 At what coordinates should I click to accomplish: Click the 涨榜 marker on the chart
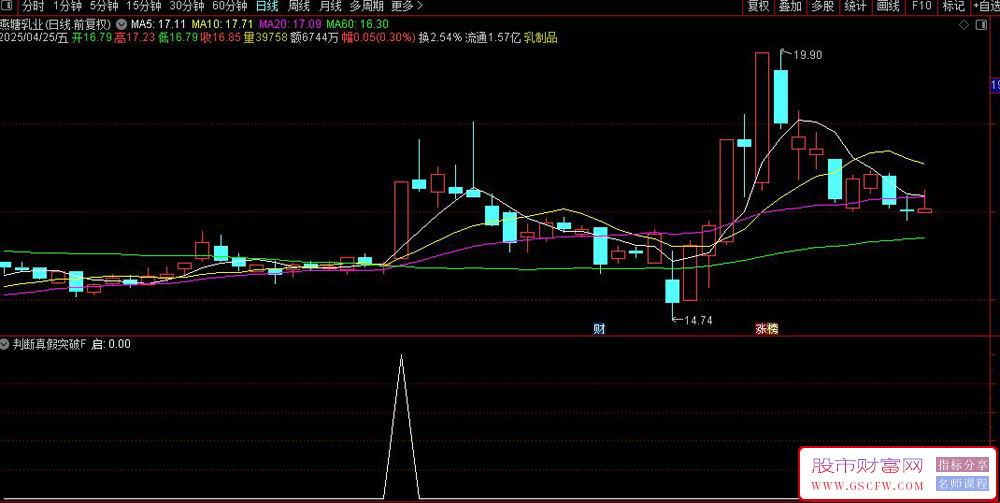[x=767, y=329]
